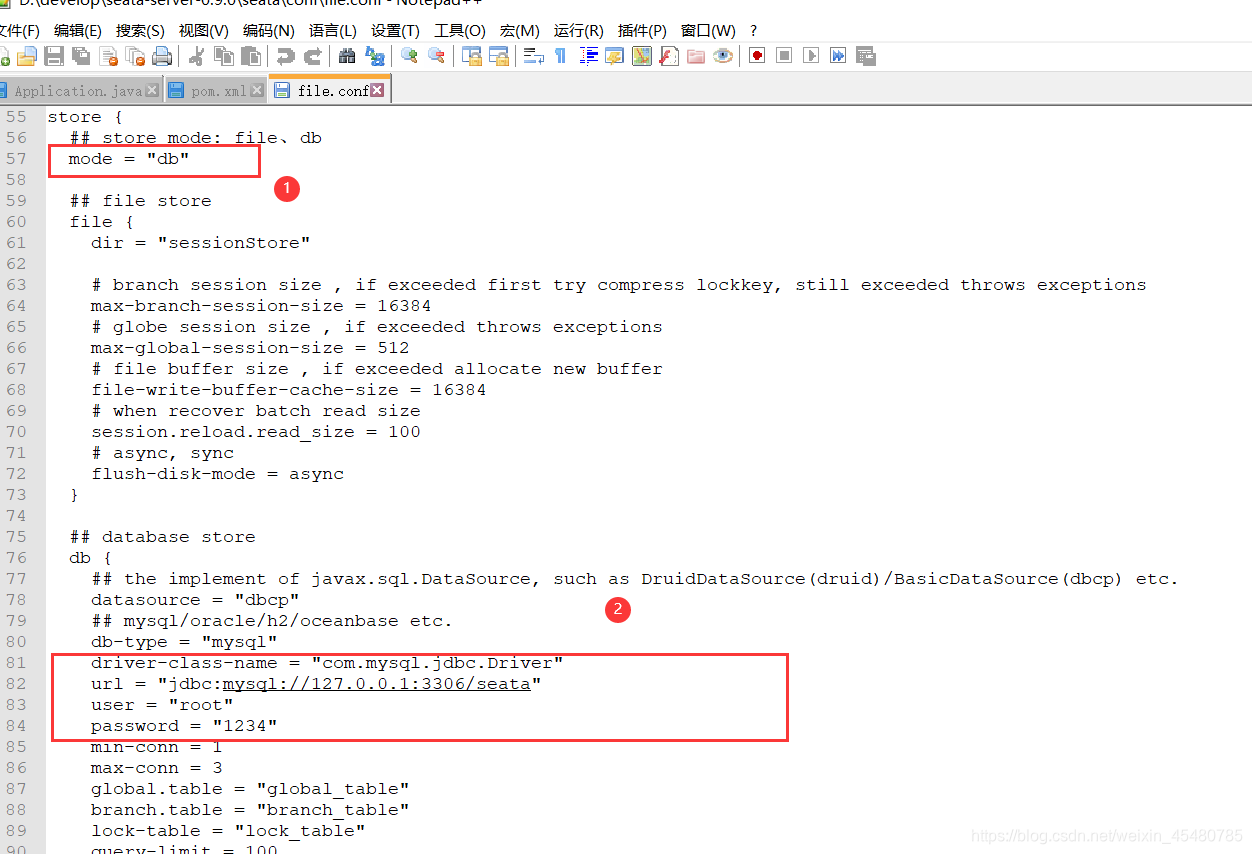Toggle the Function List panel
The image size is (1252, 854).
coord(669,56)
